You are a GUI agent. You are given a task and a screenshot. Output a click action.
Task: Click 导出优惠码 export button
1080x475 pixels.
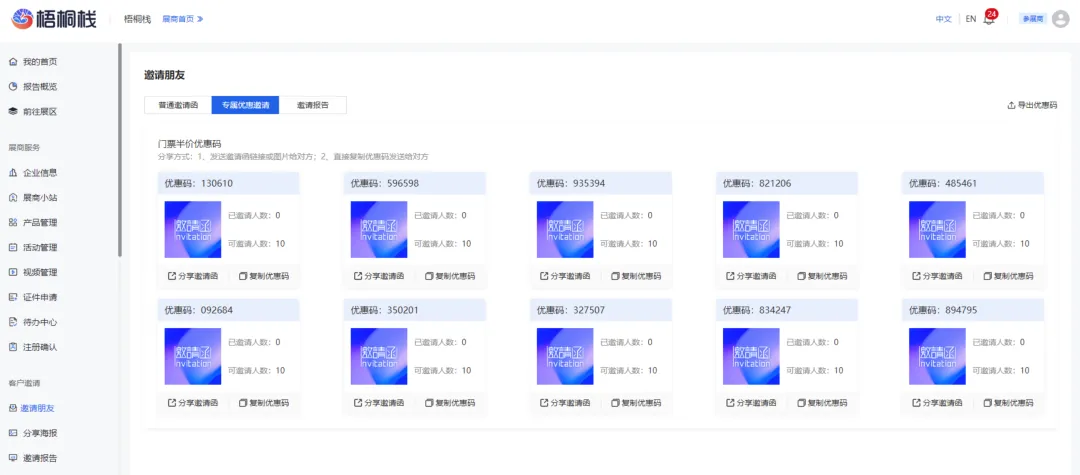tap(1032, 105)
